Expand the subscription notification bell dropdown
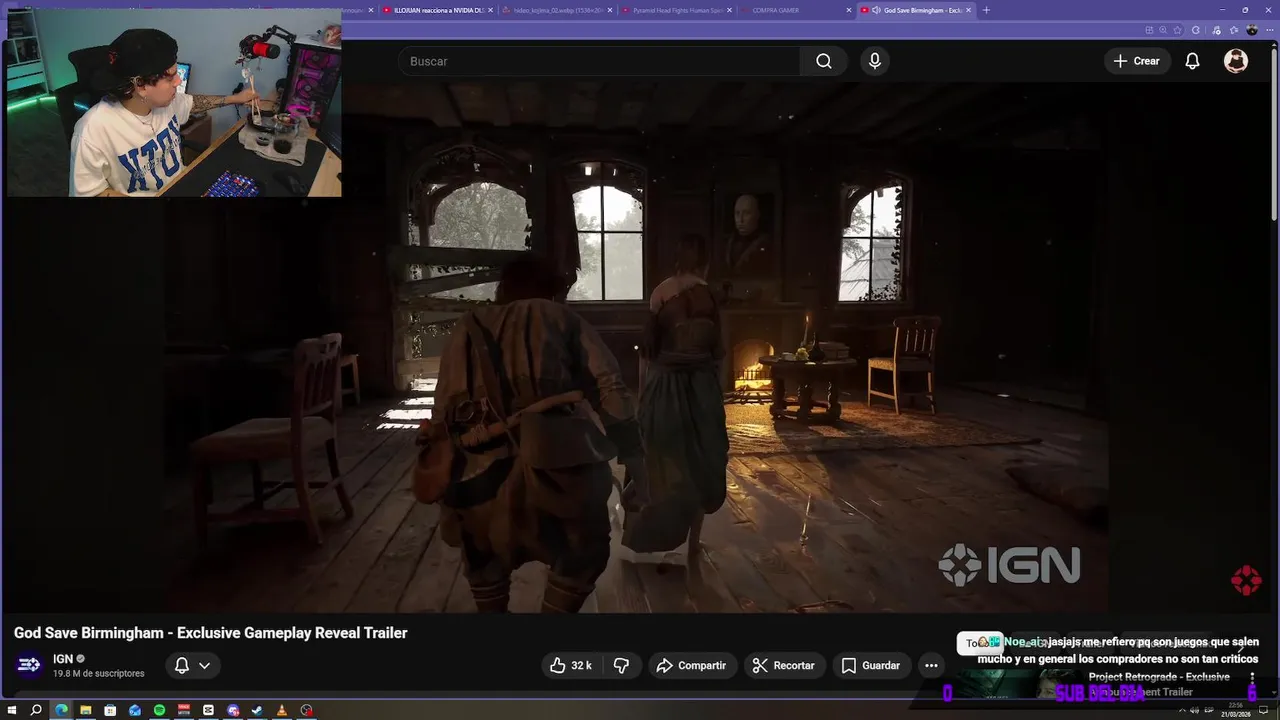 pyautogui.click(x=193, y=665)
